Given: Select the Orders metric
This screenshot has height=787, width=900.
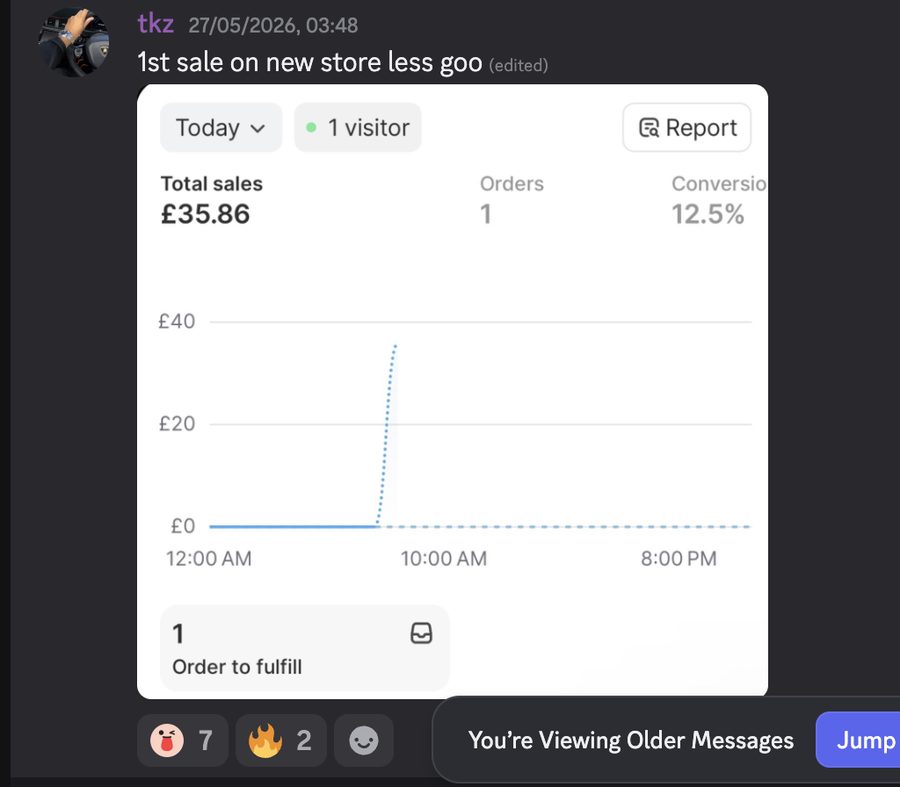Looking at the screenshot, I should coord(511,200).
